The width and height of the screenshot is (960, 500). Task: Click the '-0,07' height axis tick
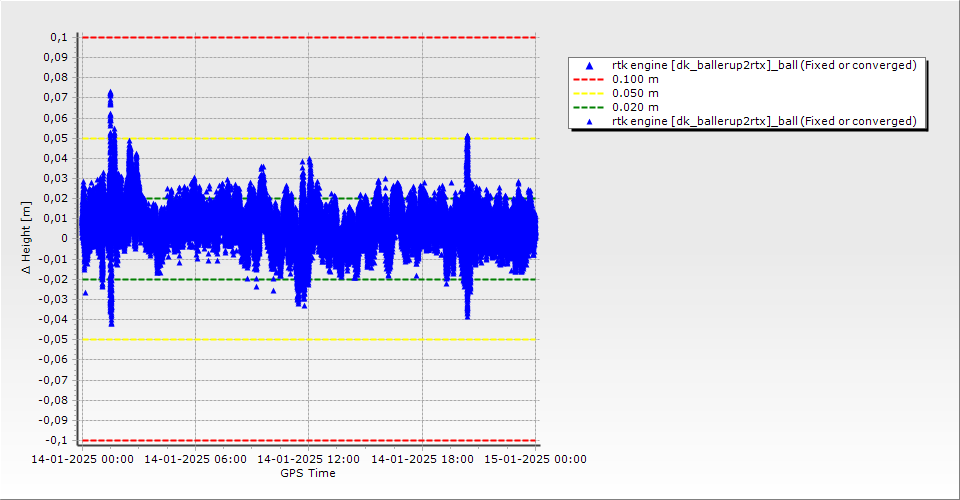point(54,380)
